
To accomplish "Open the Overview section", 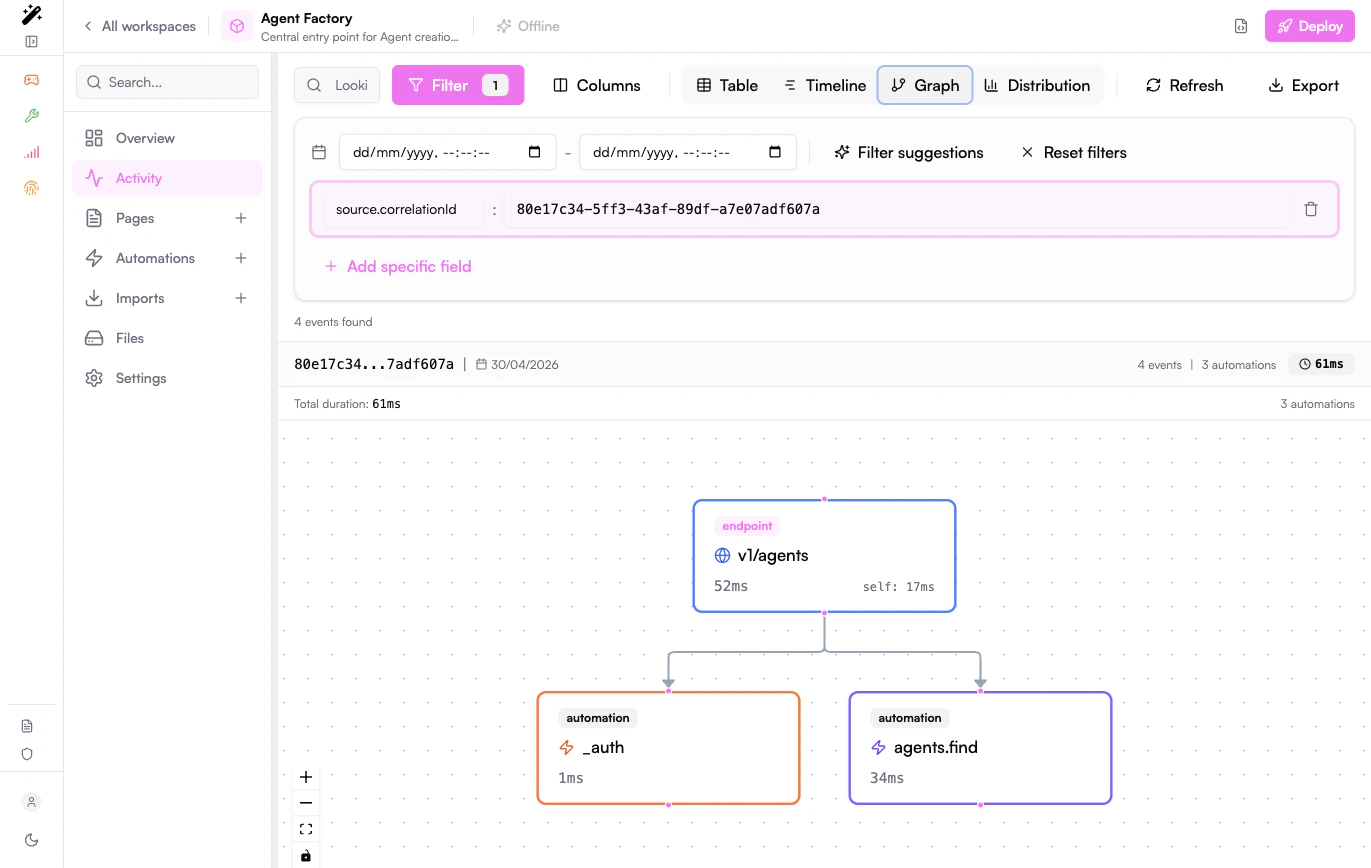I will click(x=167, y=138).
